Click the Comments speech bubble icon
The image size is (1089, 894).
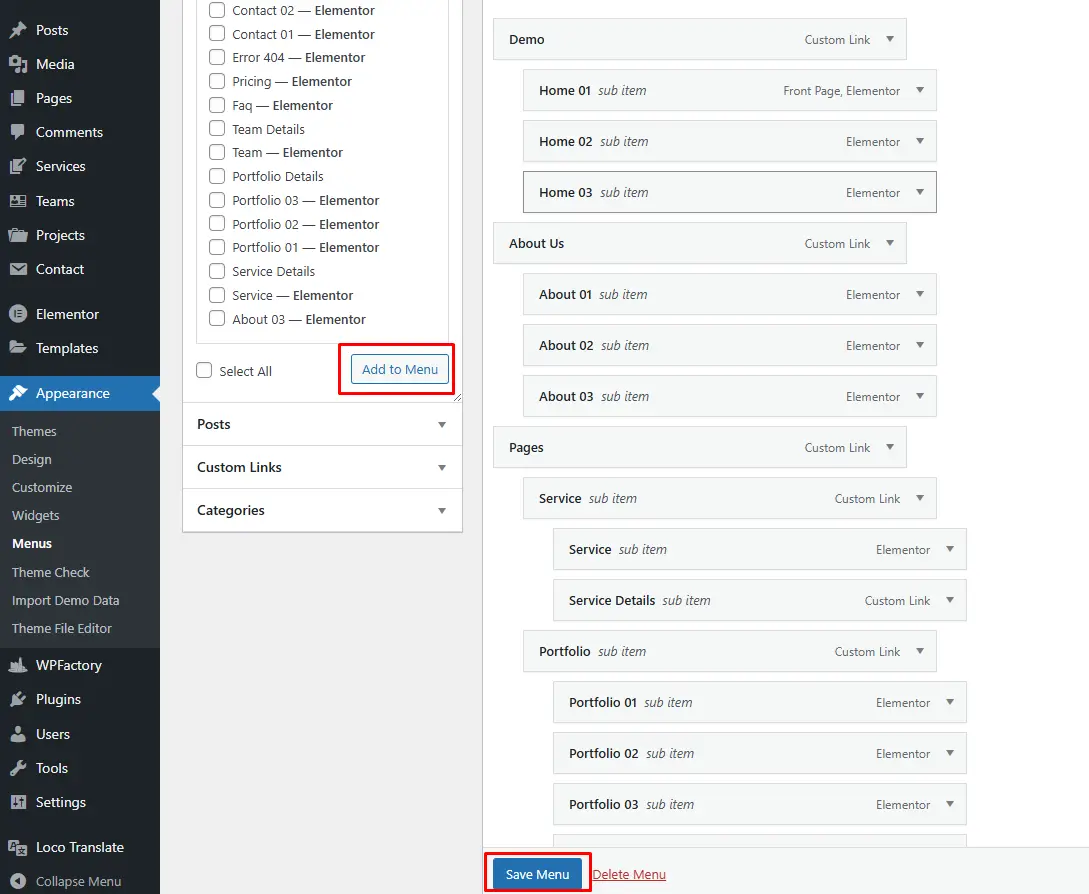coord(18,132)
